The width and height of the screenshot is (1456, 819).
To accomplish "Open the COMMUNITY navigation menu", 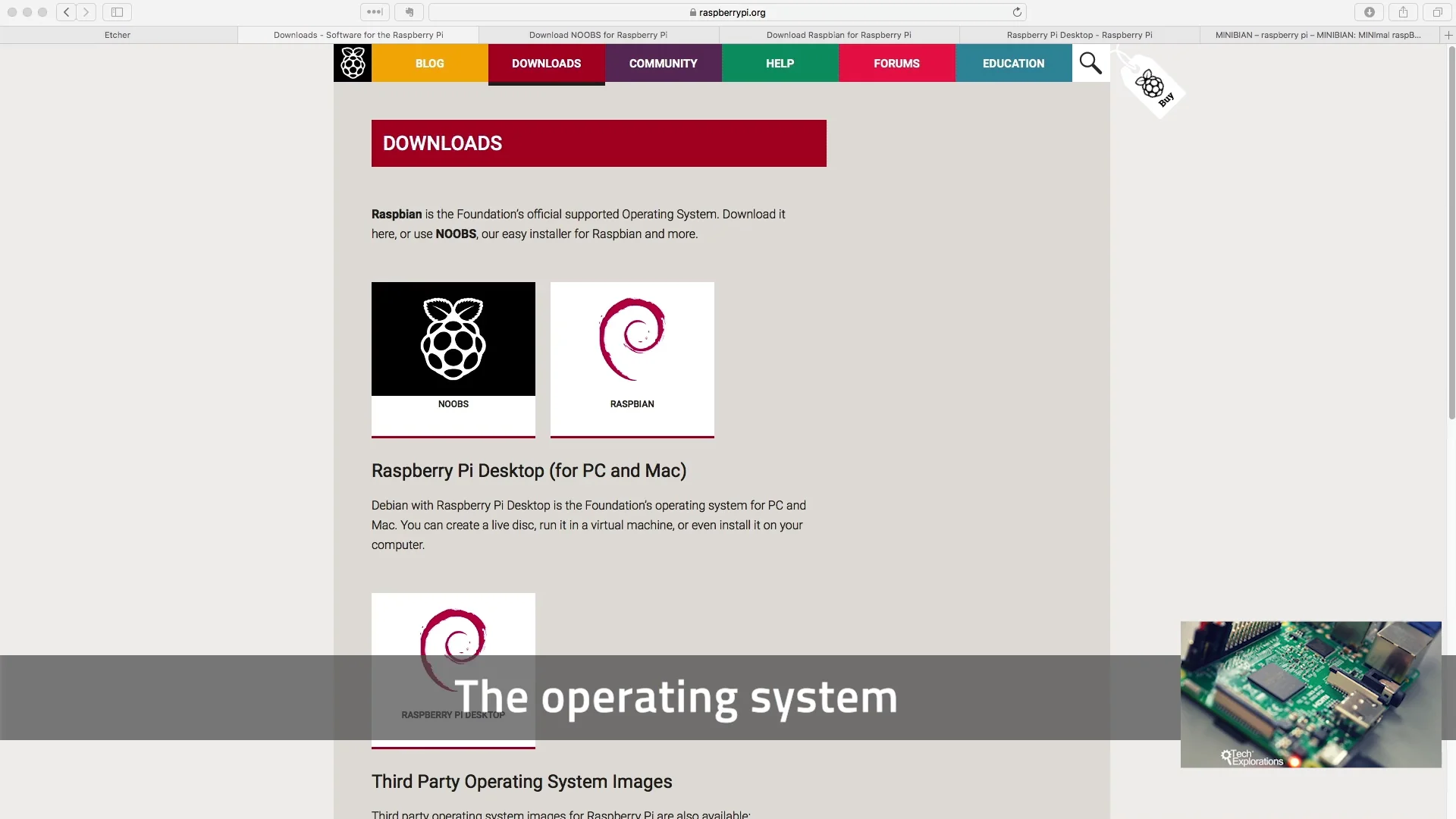I will (x=663, y=64).
